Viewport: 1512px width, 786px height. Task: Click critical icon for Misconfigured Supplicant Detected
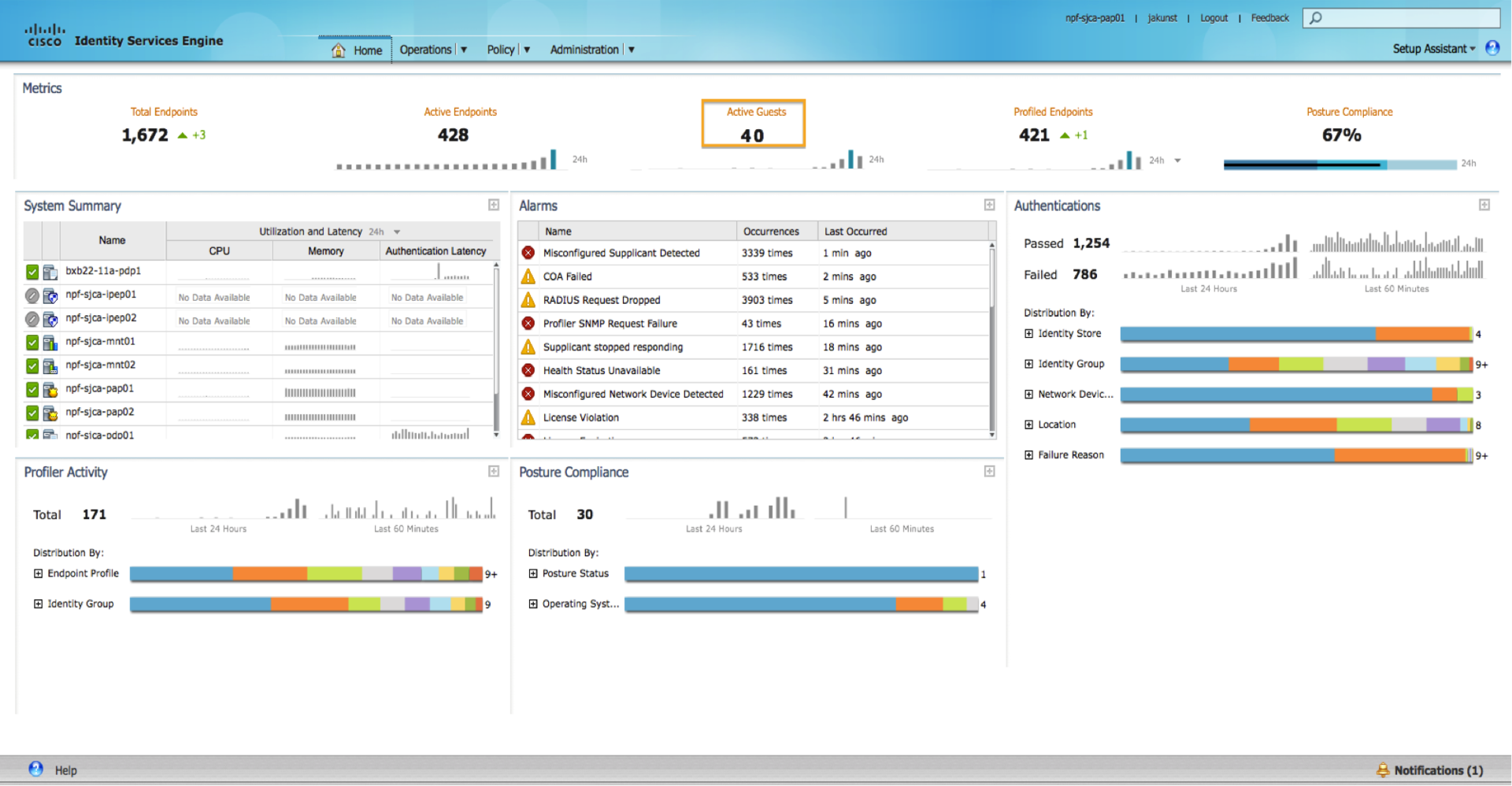(528, 253)
